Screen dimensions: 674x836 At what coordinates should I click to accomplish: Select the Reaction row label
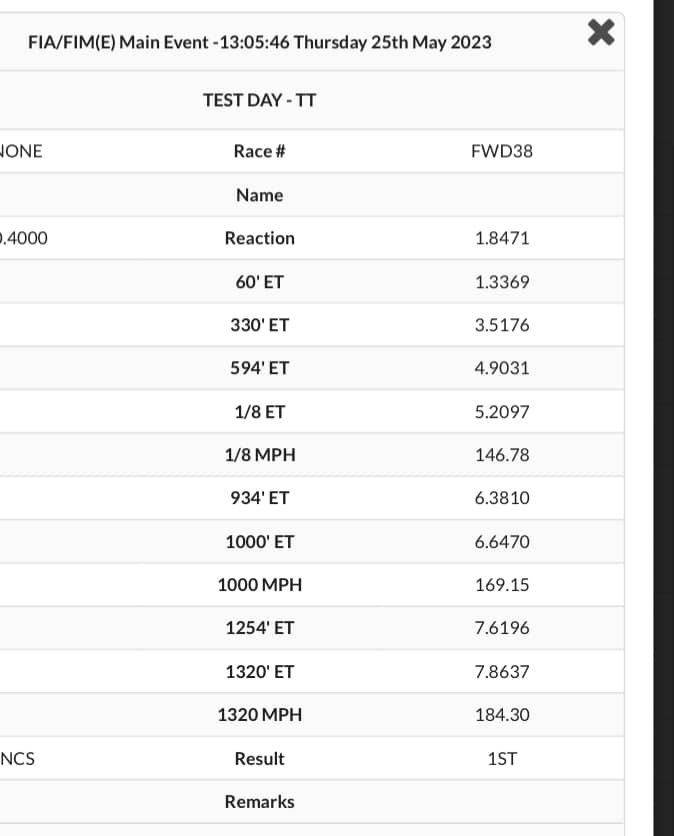tap(260, 238)
